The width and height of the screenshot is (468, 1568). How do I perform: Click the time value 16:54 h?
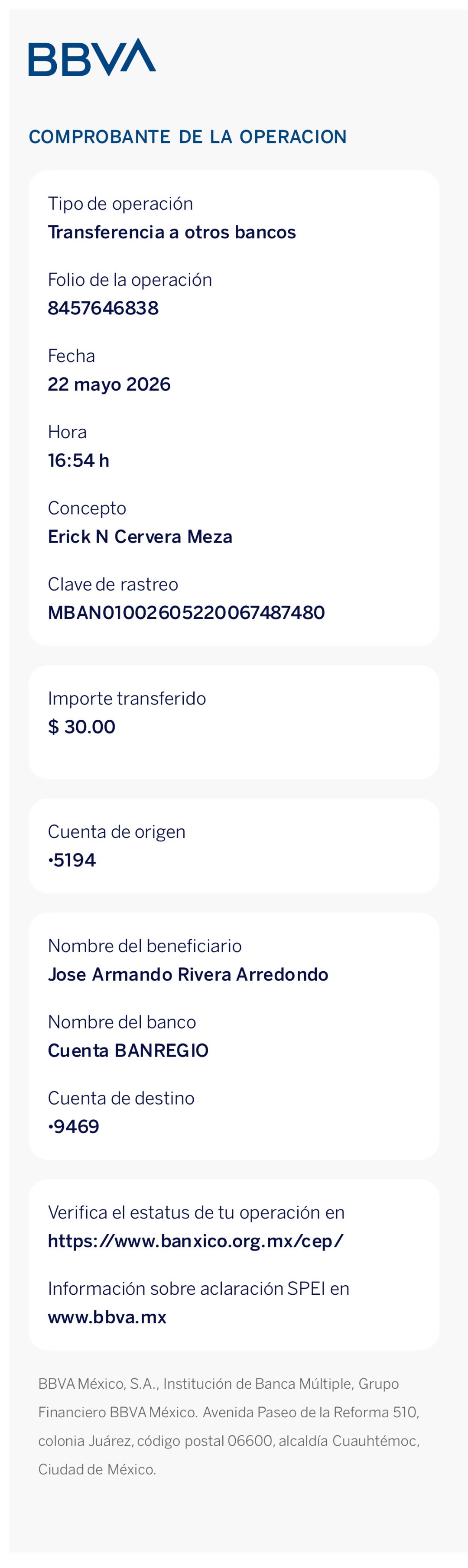78,460
